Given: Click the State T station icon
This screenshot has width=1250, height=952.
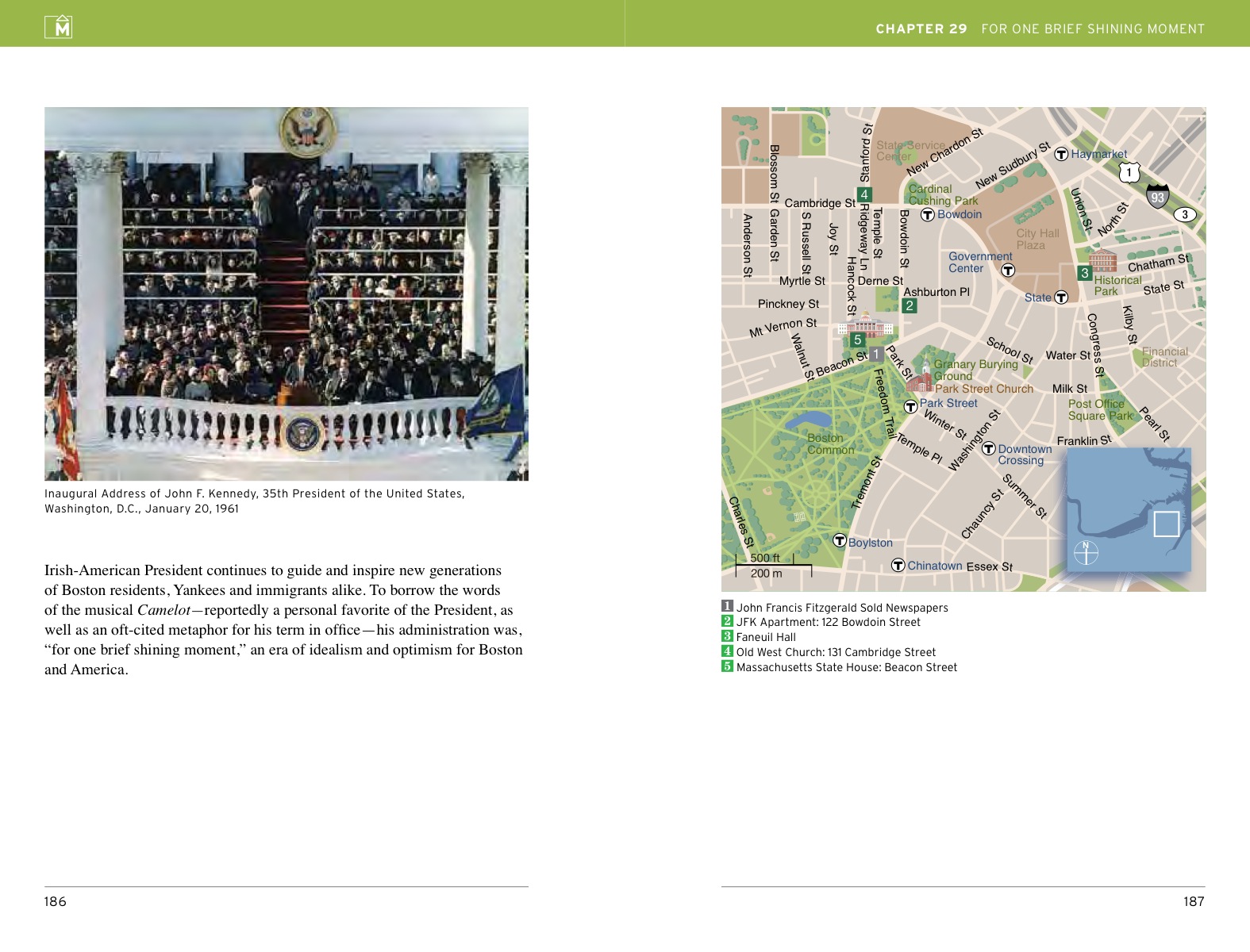Looking at the screenshot, I should pos(1061,297).
